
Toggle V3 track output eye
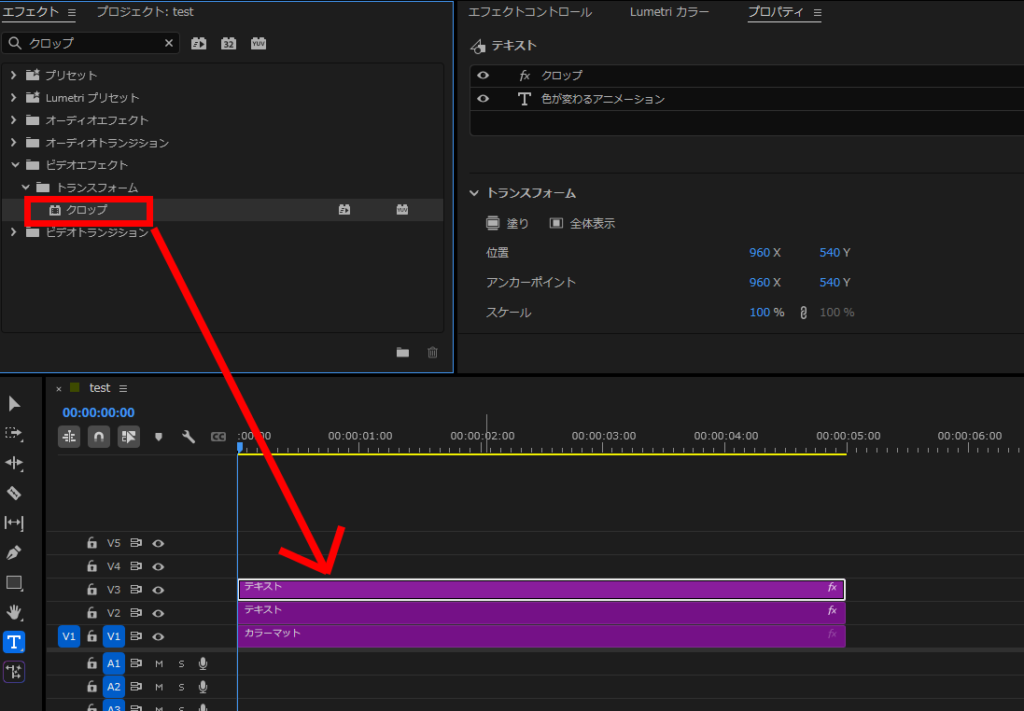[x=158, y=590]
